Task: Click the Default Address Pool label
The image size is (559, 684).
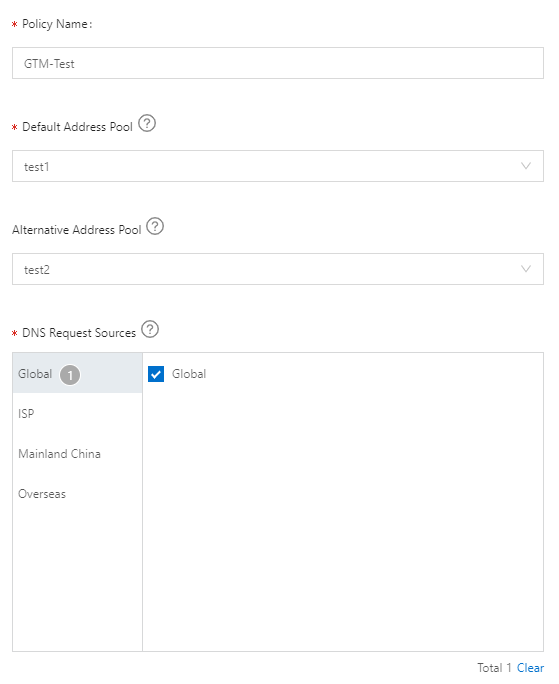Action: point(77,127)
